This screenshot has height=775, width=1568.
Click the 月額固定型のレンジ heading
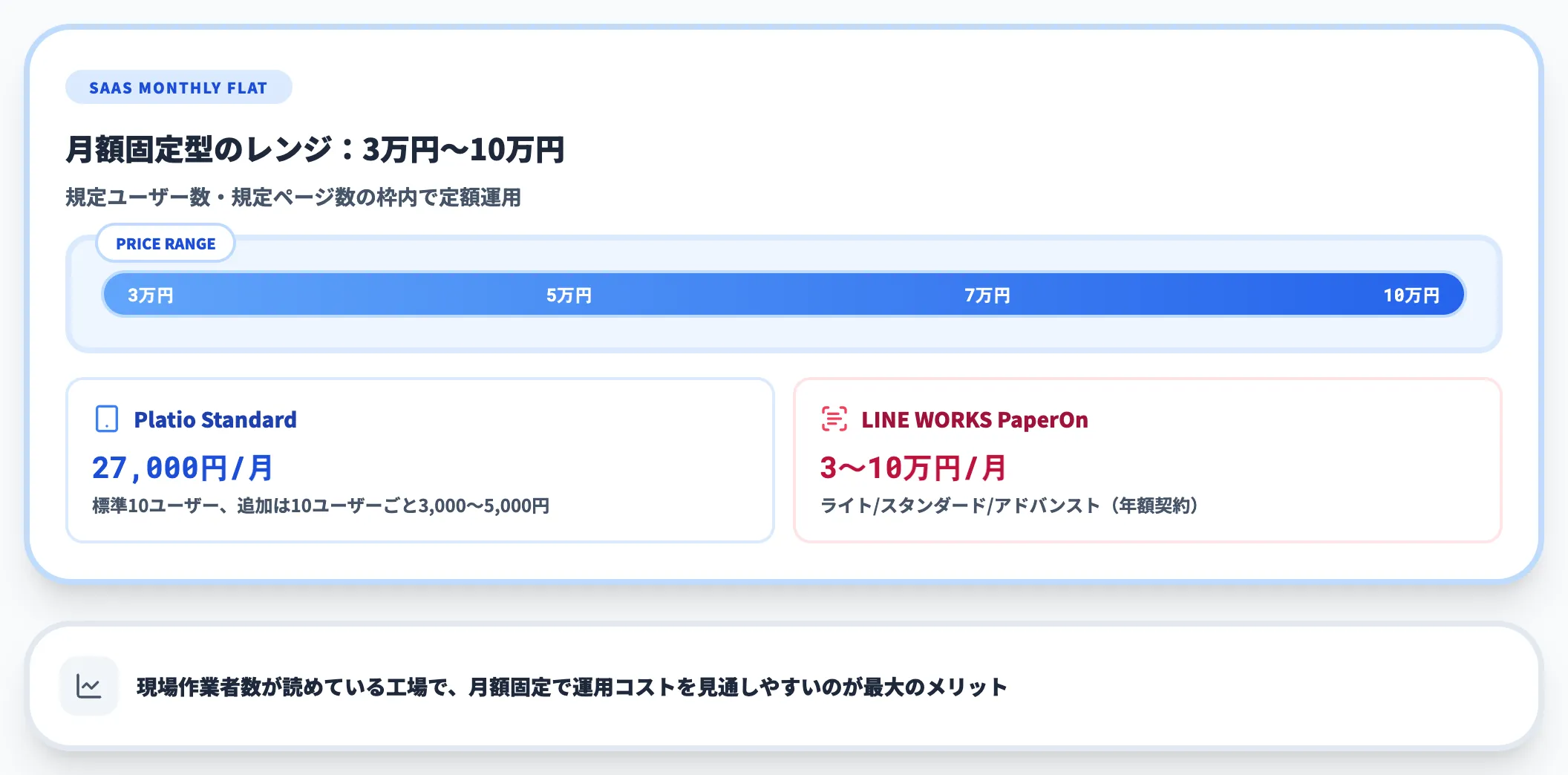coord(315,149)
